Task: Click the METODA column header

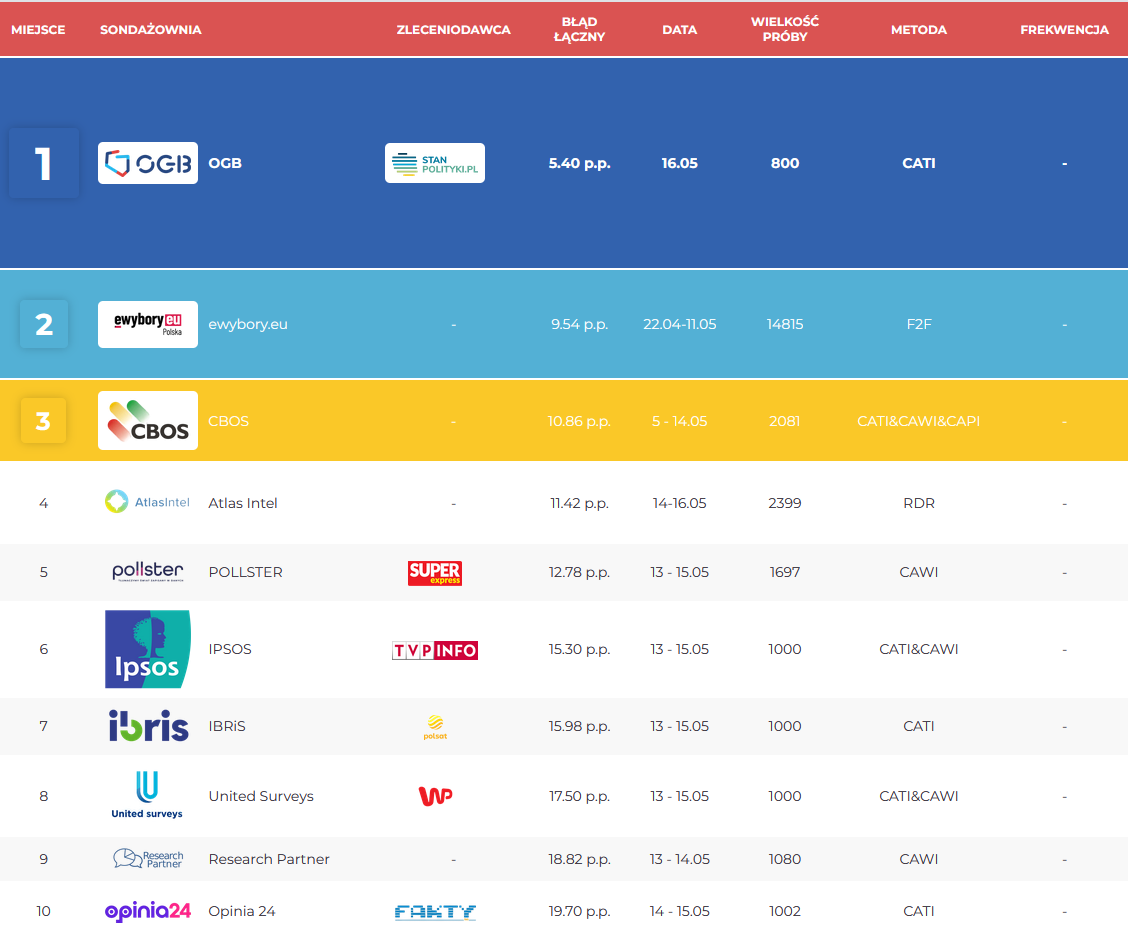Action: pyautogui.click(x=919, y=30)
